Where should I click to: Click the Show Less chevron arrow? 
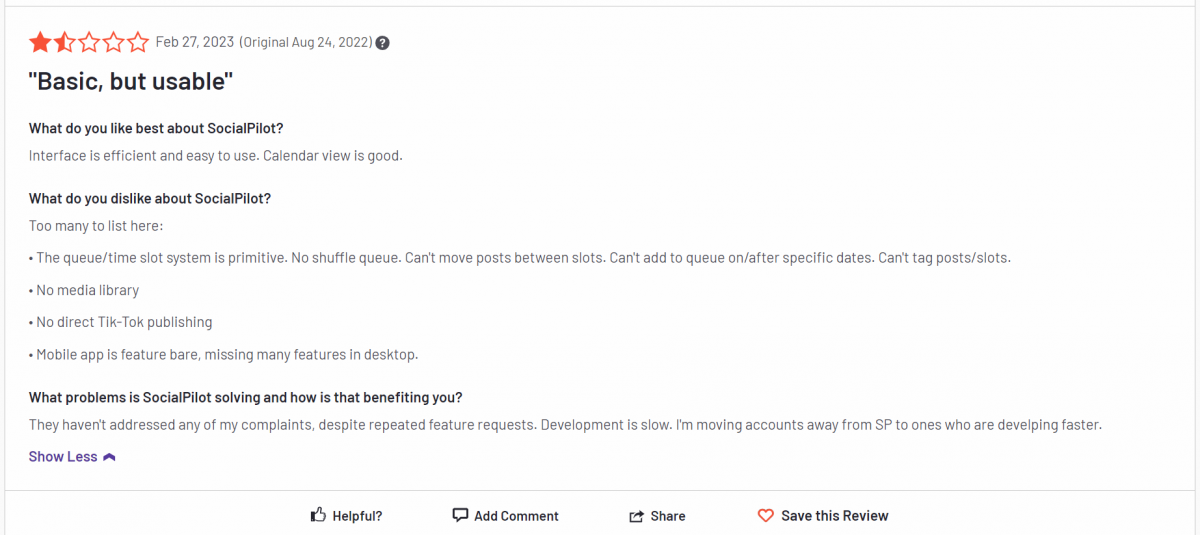[x=110, y=457]
